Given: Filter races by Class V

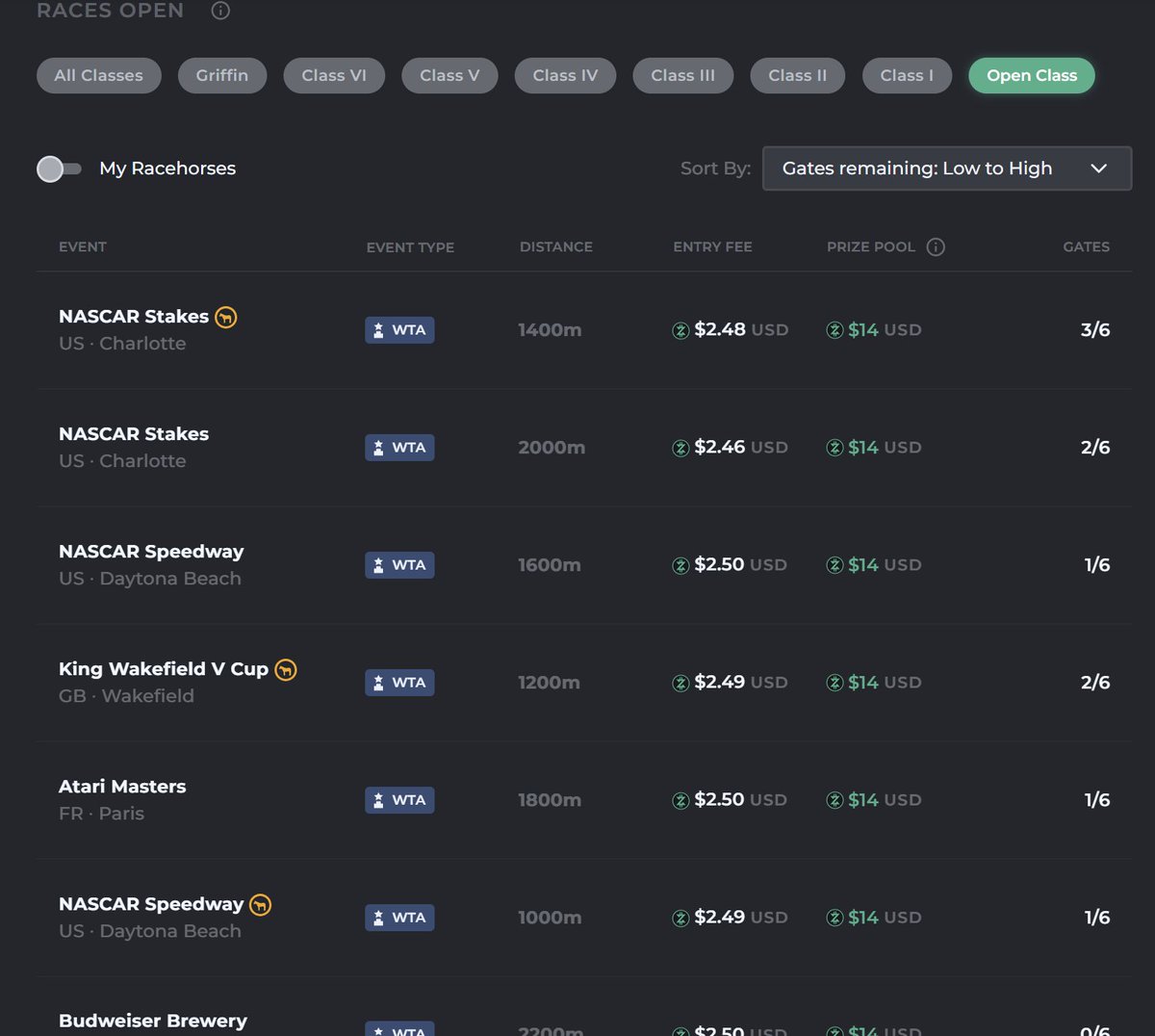Looking at the screenshot, I should pos(449,76).
